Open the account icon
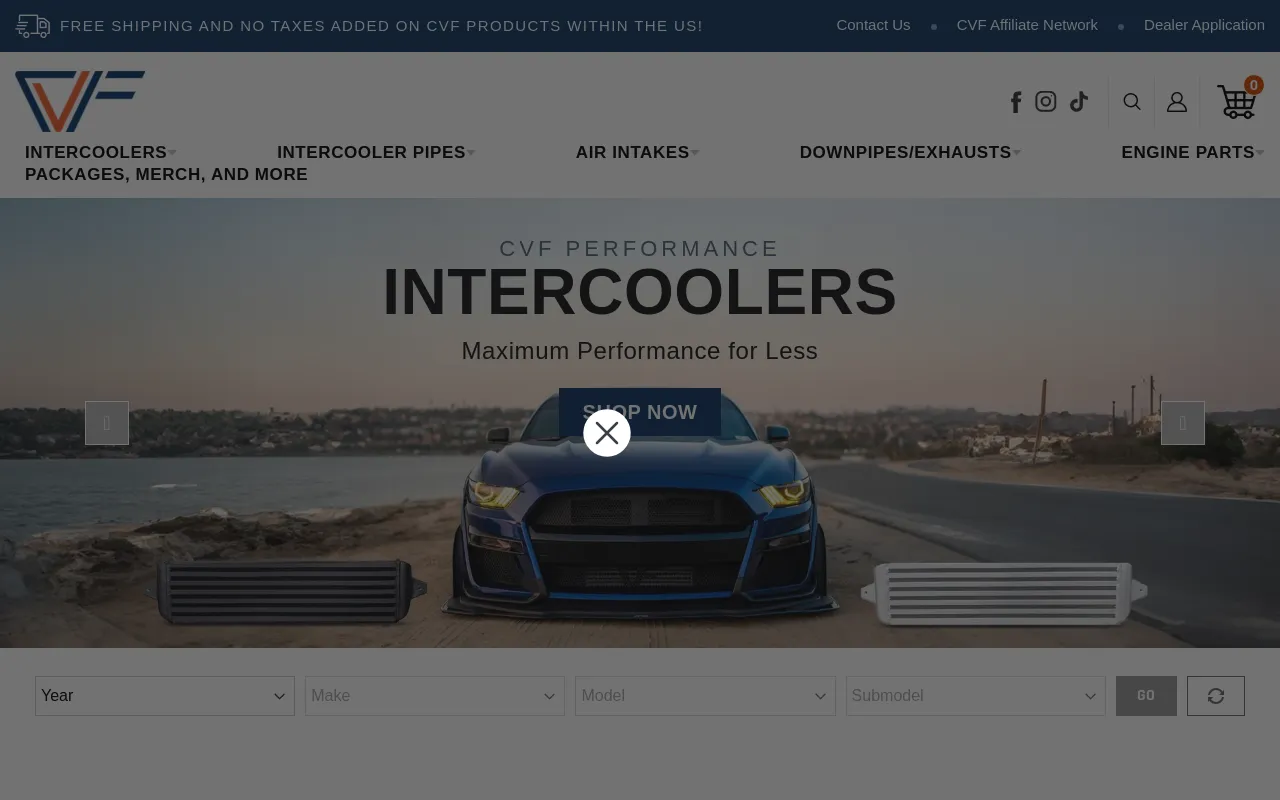 click(x=1177, y=102)
